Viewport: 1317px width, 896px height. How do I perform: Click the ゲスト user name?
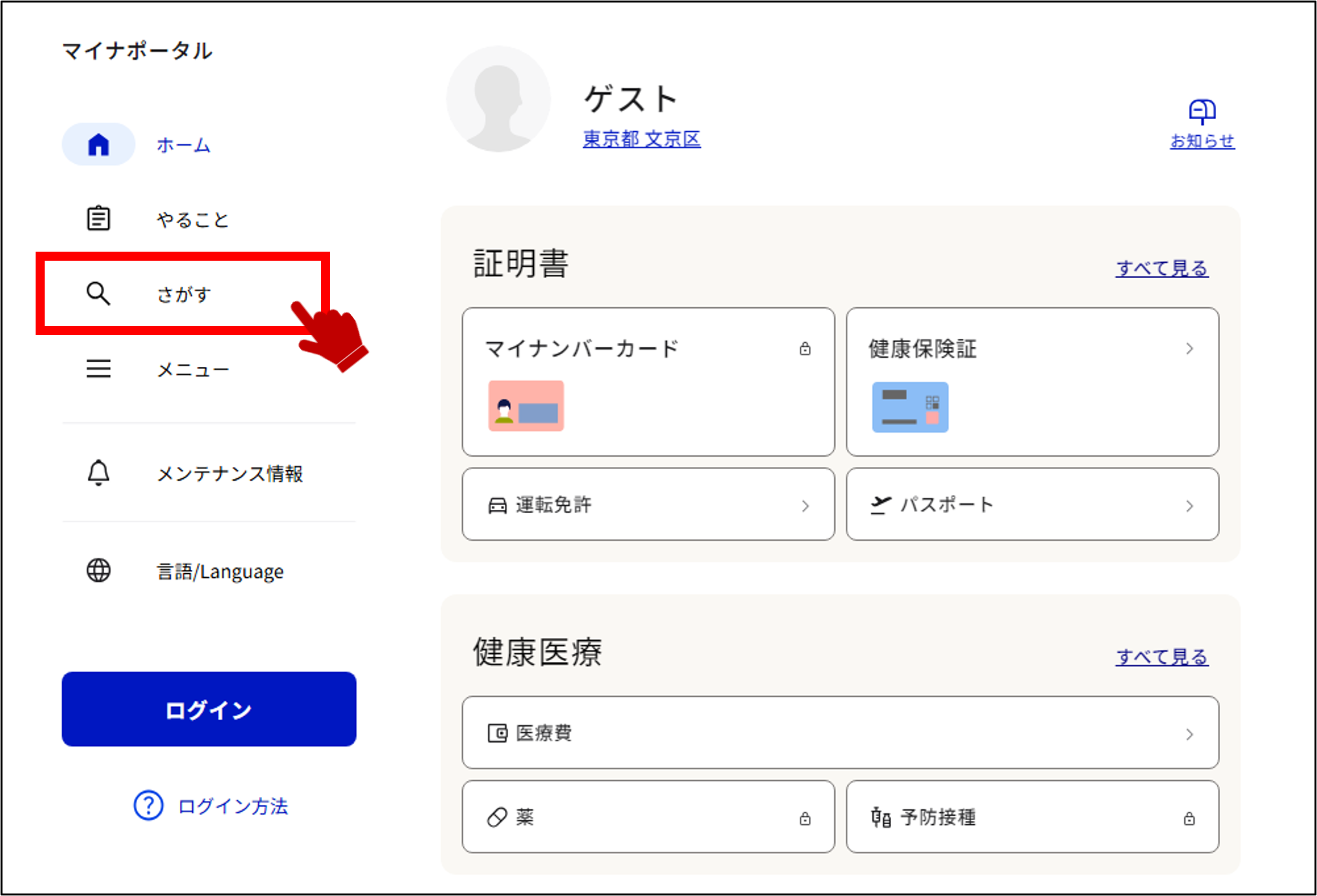(x=631, y=99)
